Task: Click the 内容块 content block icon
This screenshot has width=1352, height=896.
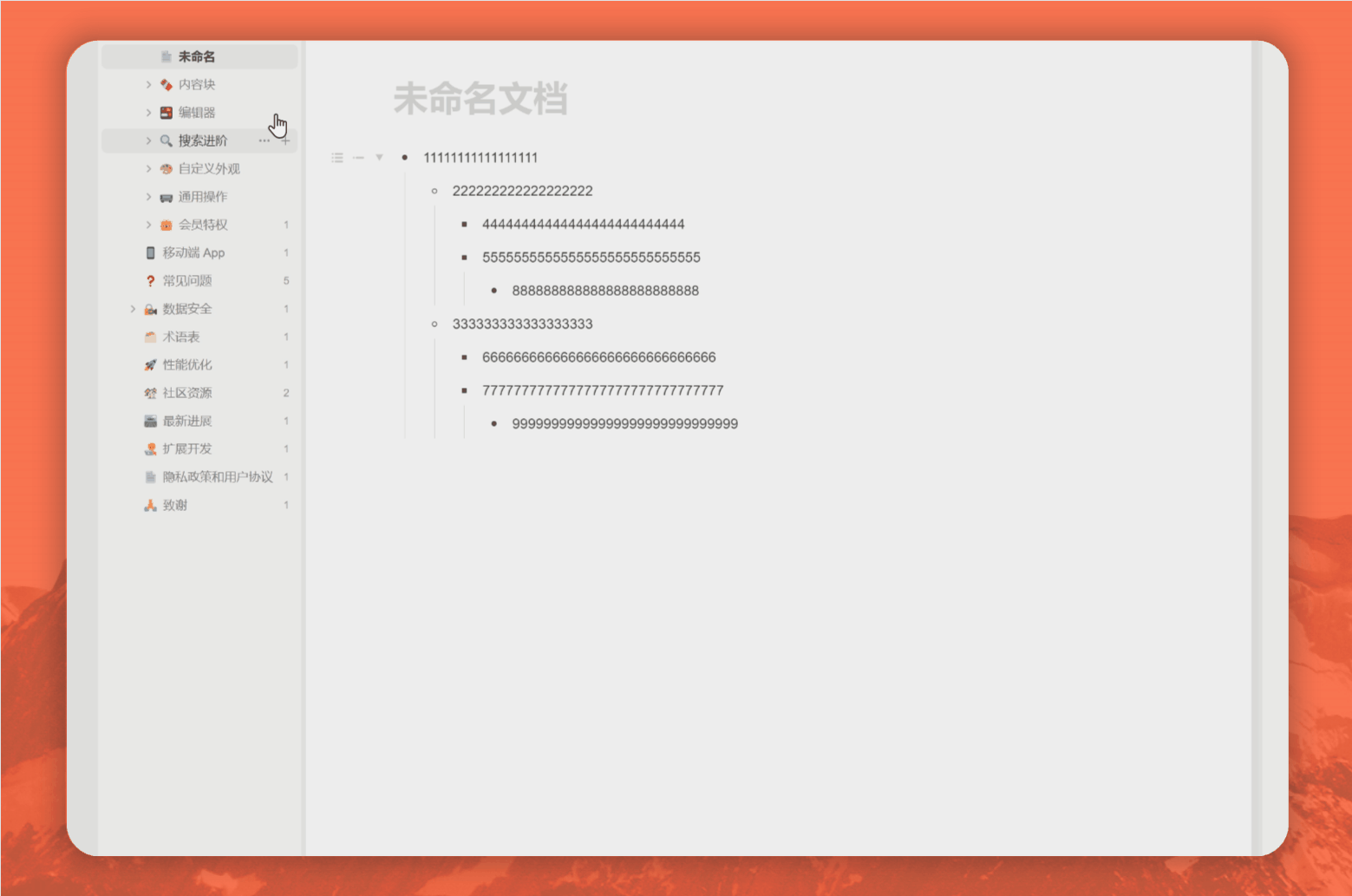Action: 166,84
